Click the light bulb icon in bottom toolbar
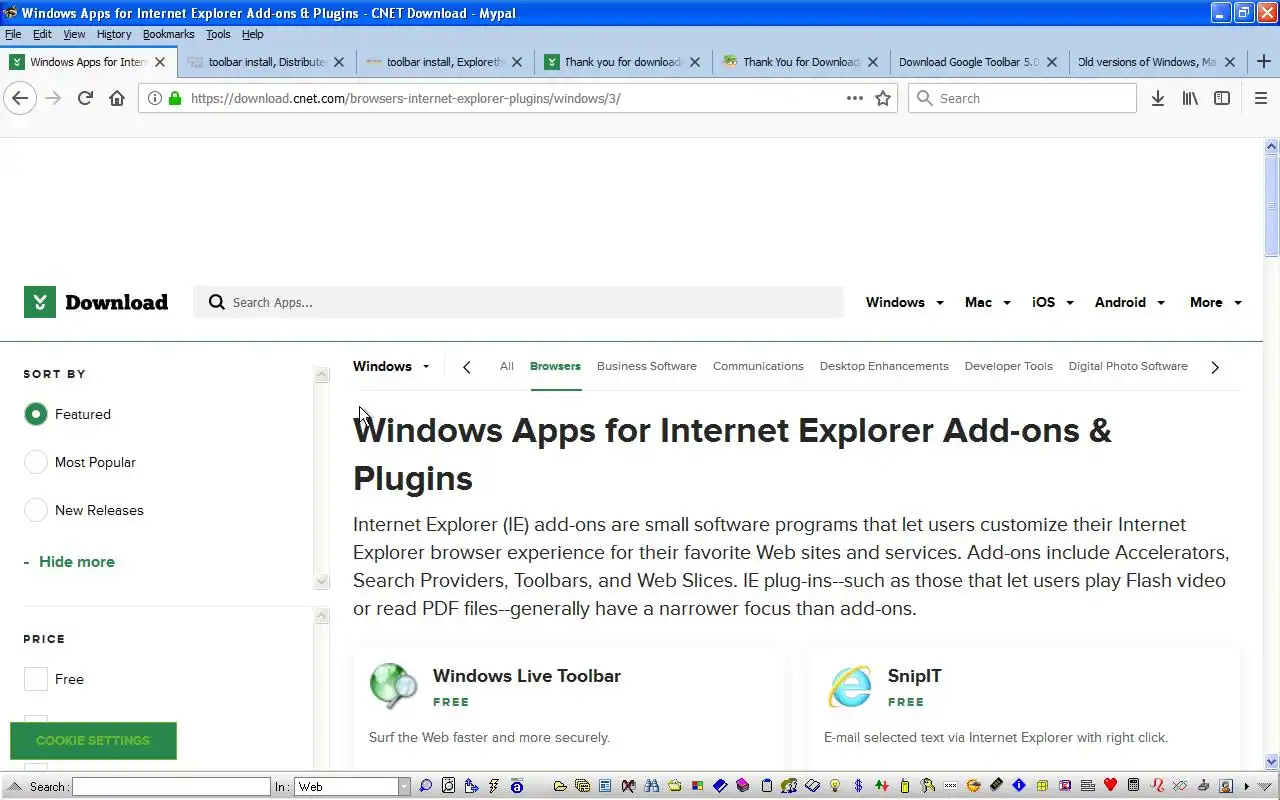This screenshot has height=800, width=1280. pos(835,786)
